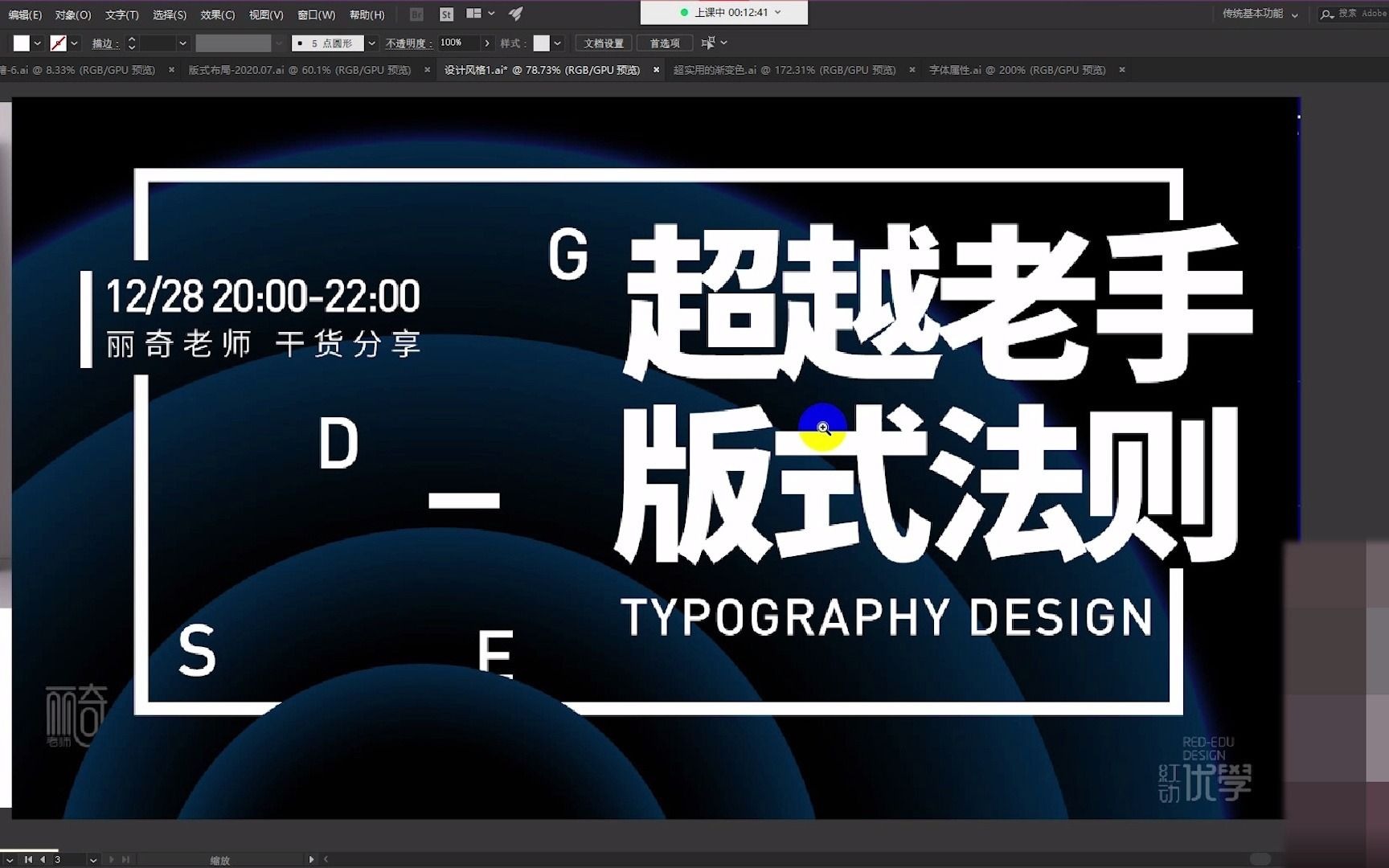Expand the 上课中 recording status dropdown
This screenshot has width=1389, height=868.
point(777,12)
